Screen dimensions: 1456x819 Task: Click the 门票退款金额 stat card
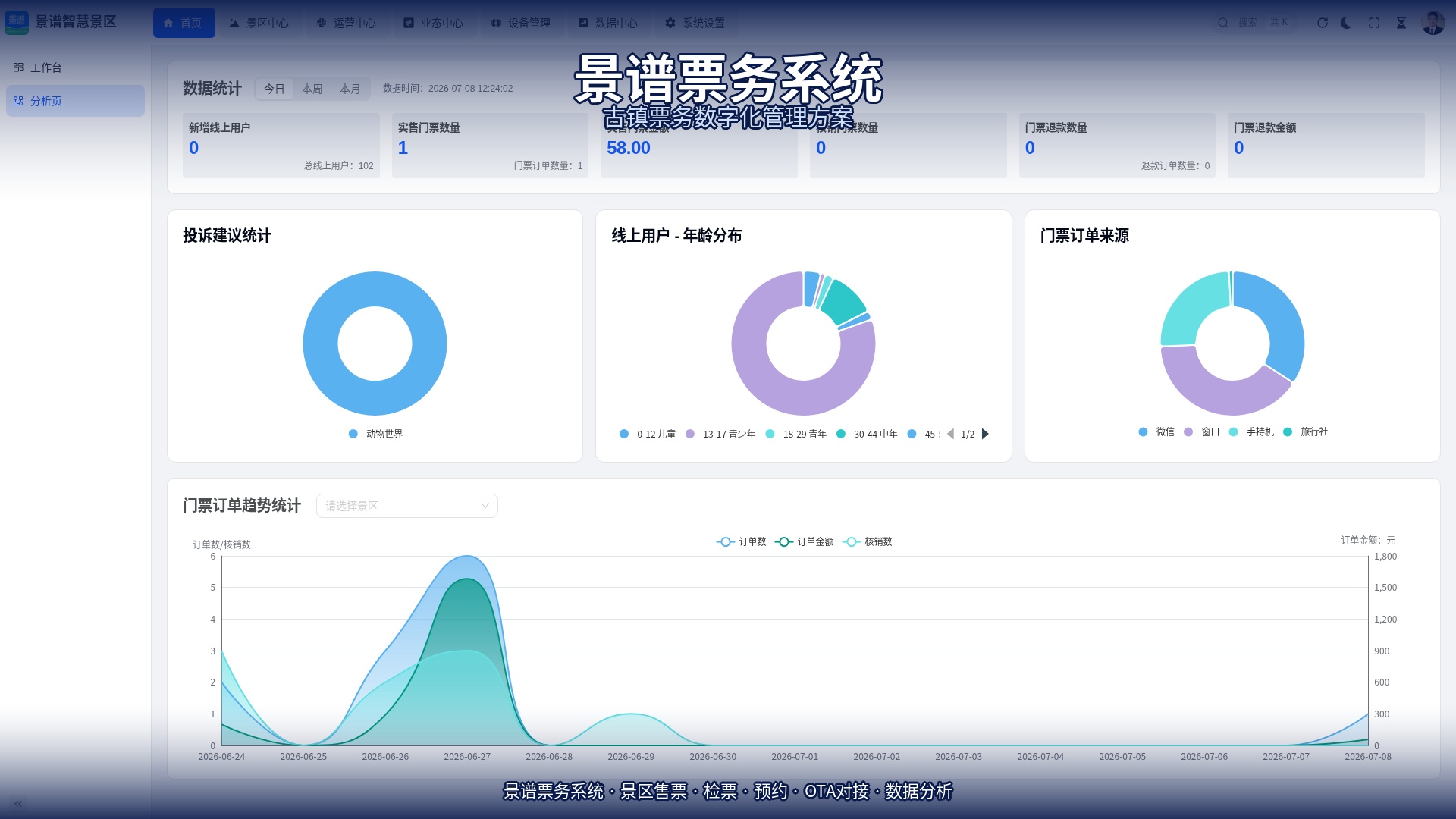pyautogui.click(x=1326, y=146)
